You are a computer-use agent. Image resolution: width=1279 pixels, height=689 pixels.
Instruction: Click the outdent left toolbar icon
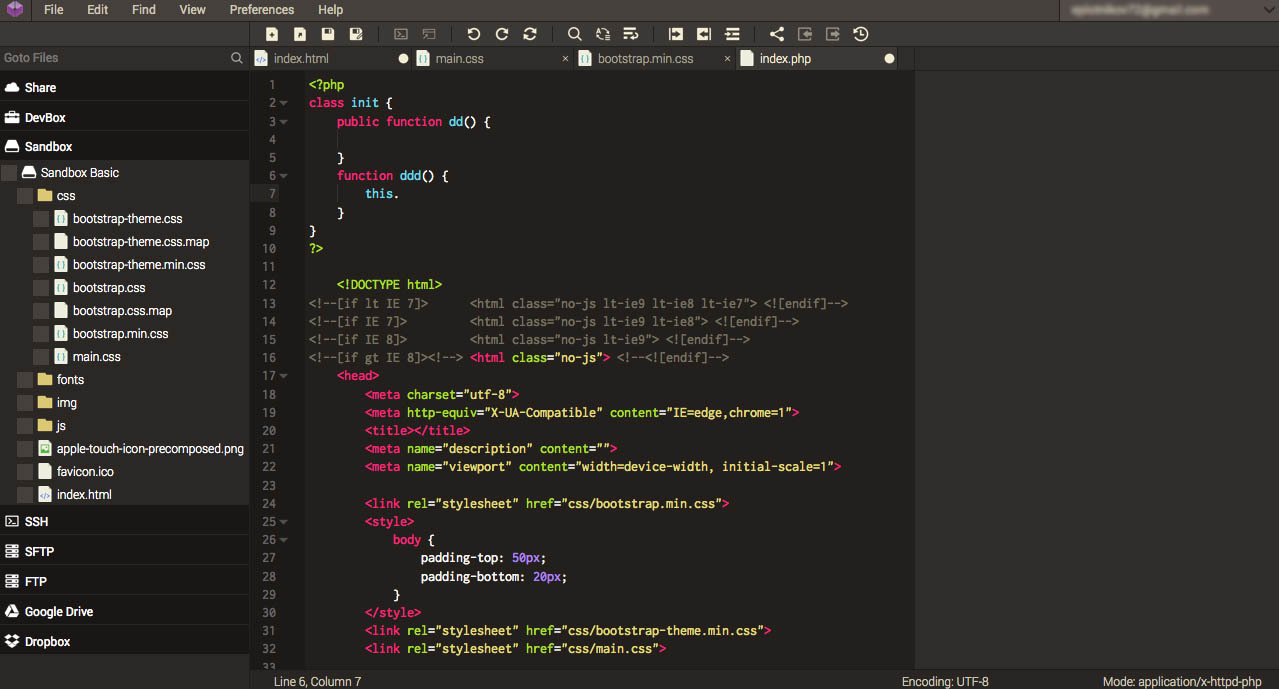[704, 34]
